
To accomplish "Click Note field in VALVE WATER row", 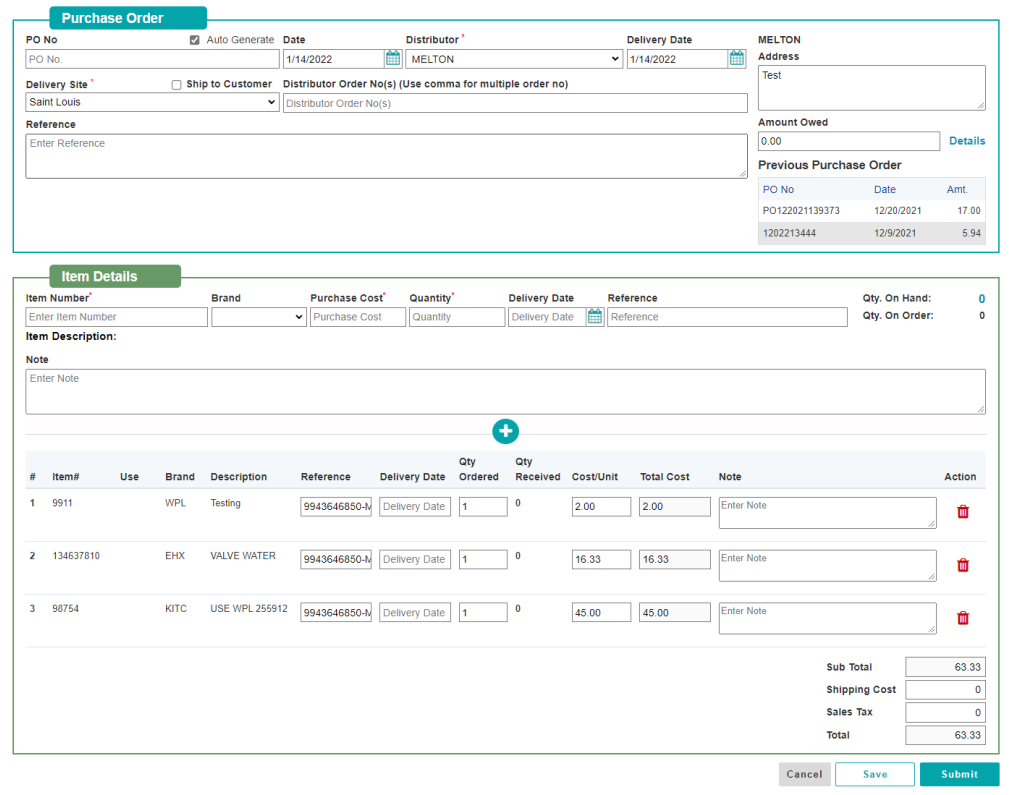I will tap(828, 565).
